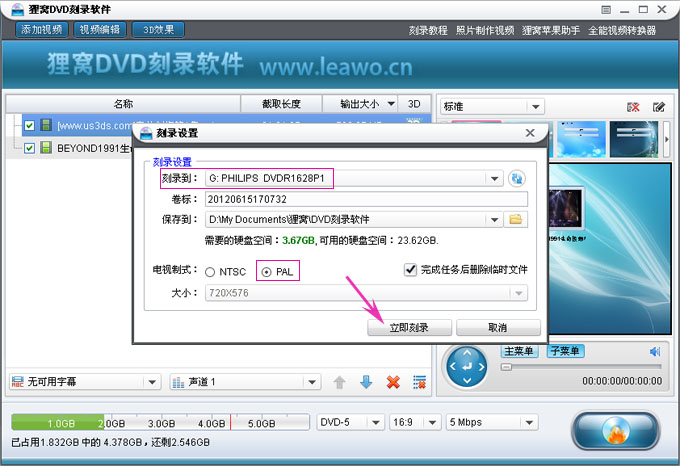This screenshot has width=680, height=466.
Task: Open the 声道 1 audio dropdown
Action: click(x=312, y=382)
